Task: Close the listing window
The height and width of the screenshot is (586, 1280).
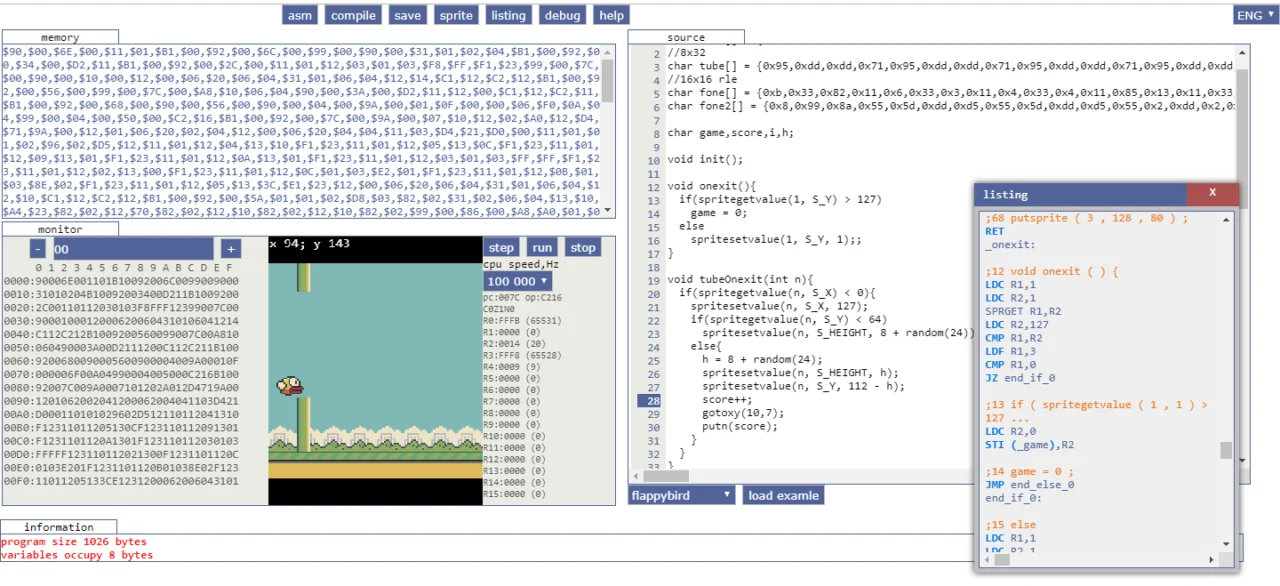Action: 1213,194
